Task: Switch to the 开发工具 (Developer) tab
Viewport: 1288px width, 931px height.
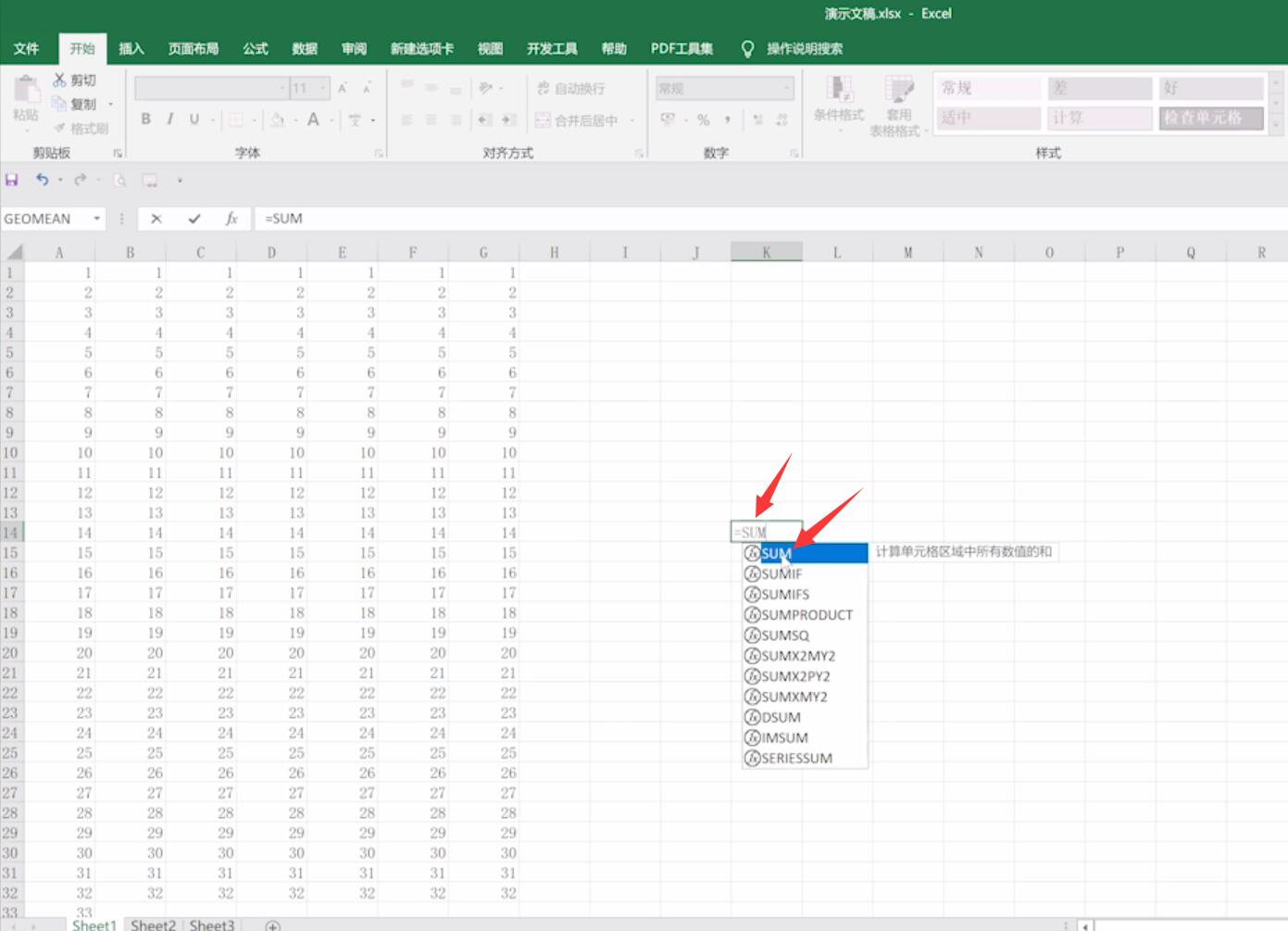Action: pos(552,48)
